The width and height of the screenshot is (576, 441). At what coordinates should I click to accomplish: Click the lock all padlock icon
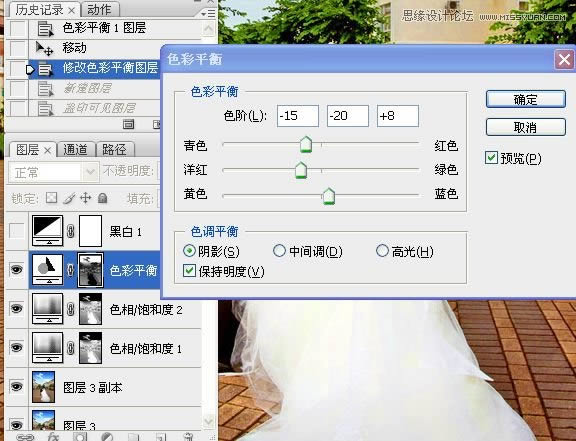(x=103, y=198)
